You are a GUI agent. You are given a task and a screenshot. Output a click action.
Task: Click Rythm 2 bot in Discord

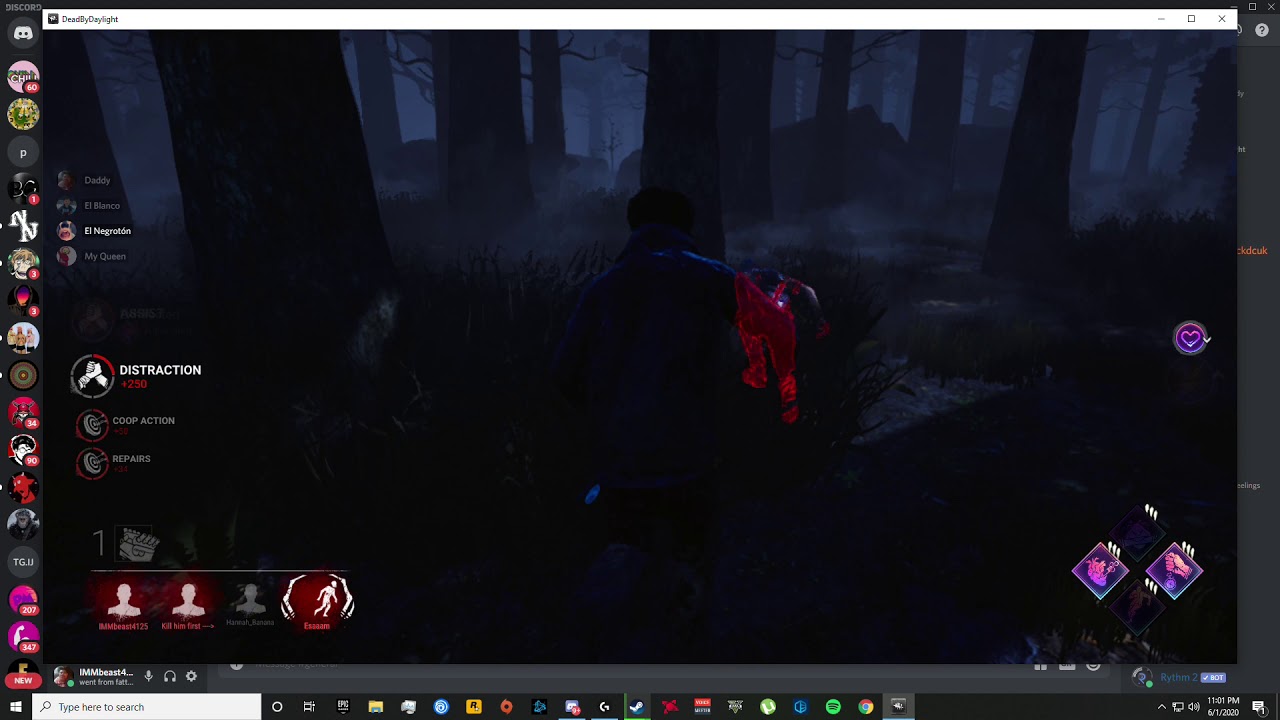(1178, 678)
